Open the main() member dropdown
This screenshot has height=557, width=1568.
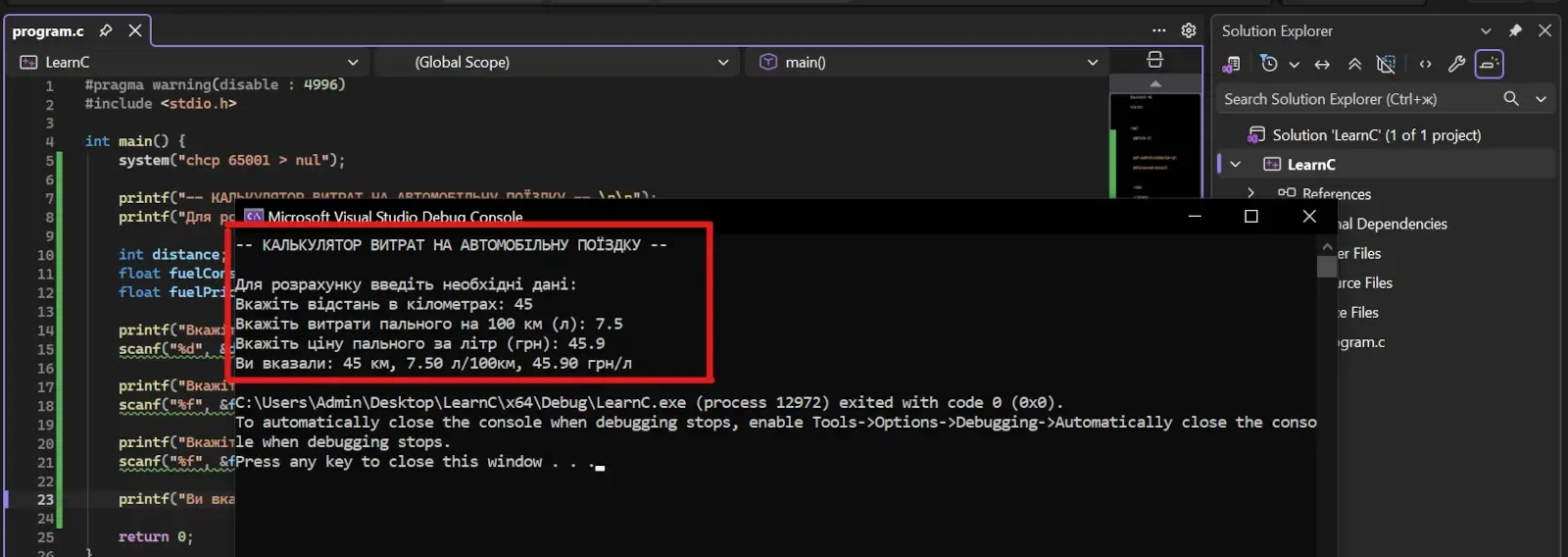point(928,62)
